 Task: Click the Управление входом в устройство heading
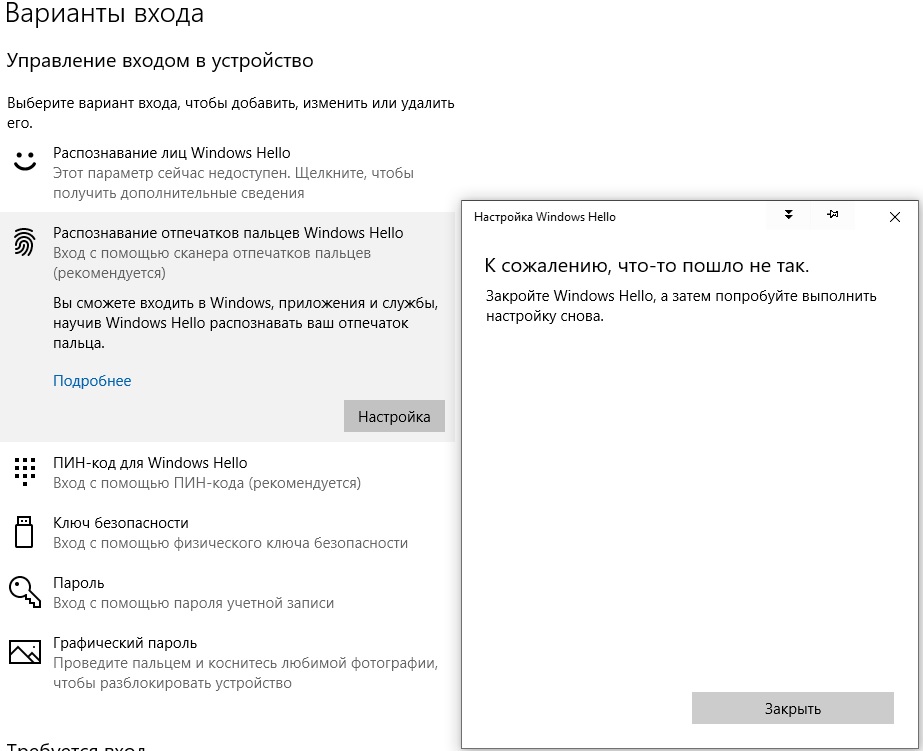coord(160,61)
